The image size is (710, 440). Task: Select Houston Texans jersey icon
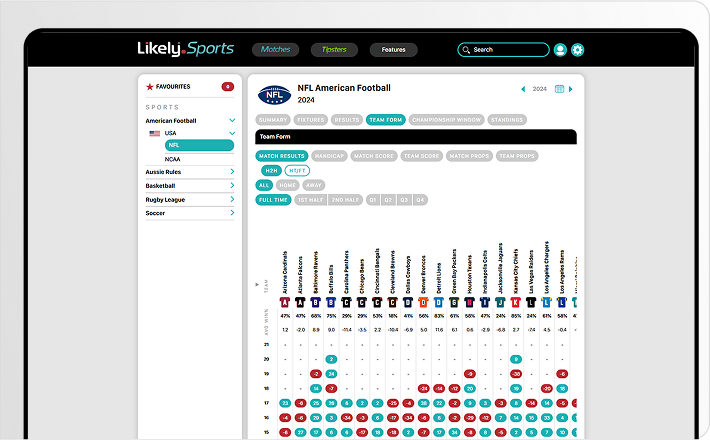tap(470, 302)
